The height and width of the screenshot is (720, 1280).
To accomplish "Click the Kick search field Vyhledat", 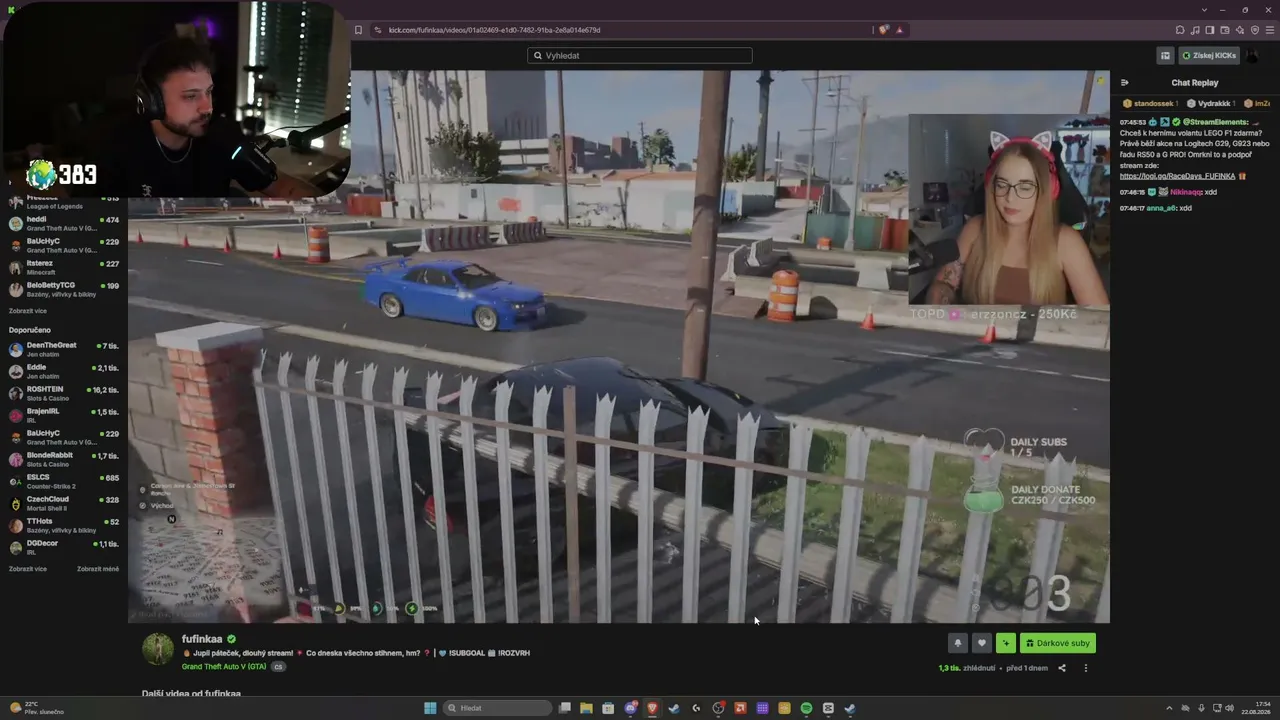I will 640,55.
